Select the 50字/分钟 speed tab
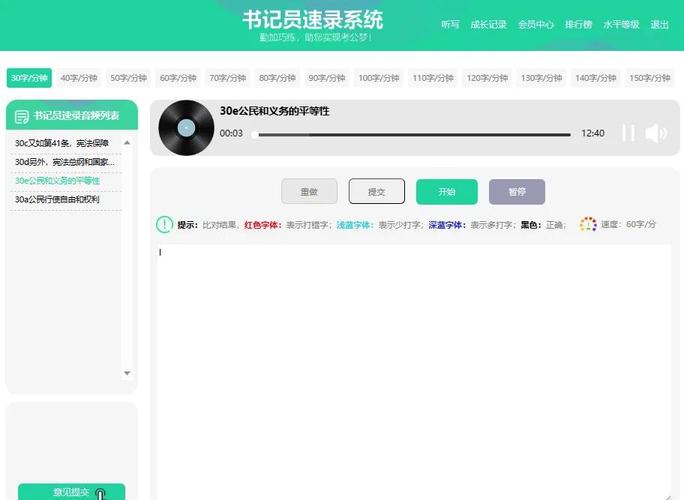 129,78
